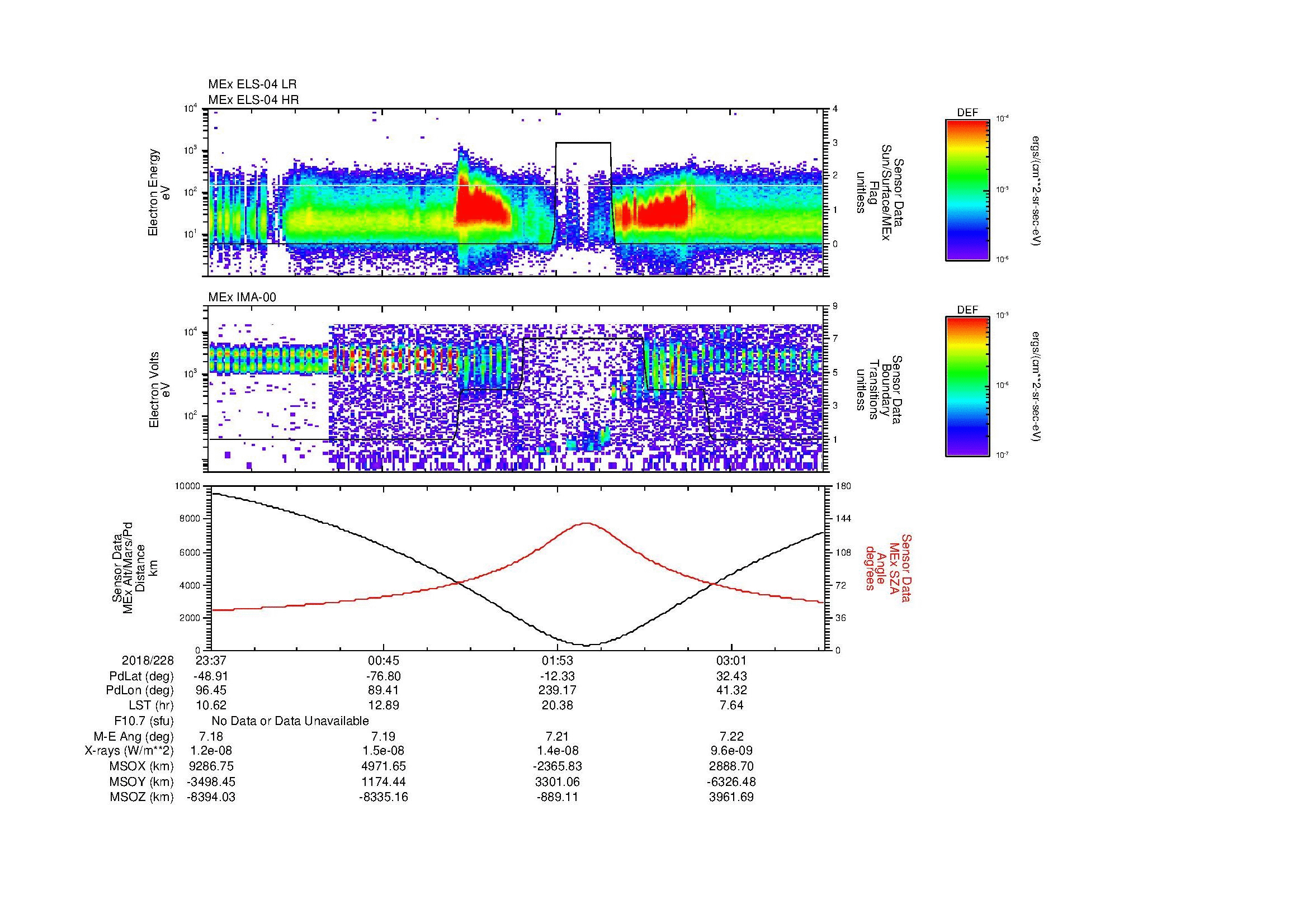Click the minimum of the black altitude curve

[x=588, y=645]
